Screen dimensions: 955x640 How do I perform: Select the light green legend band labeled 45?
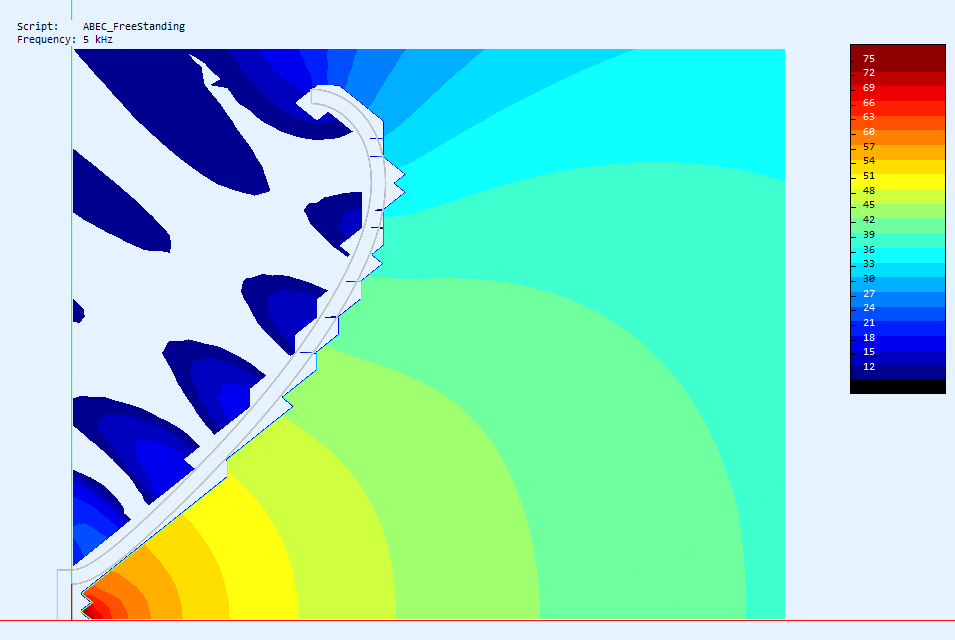pyautogui.click(x=898, y=211)
